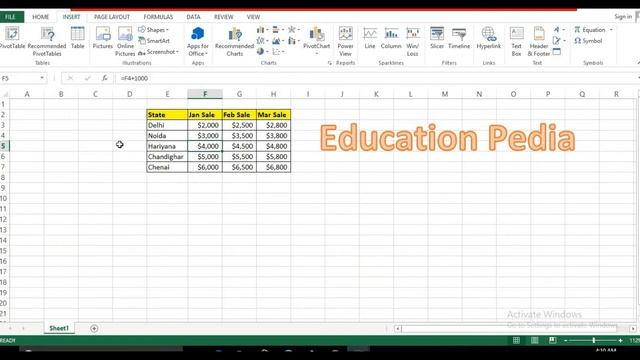The width and height of the screenshot is (640, 360).
Task: Select the Mar Sale header cell
Action: coord(273,115)
